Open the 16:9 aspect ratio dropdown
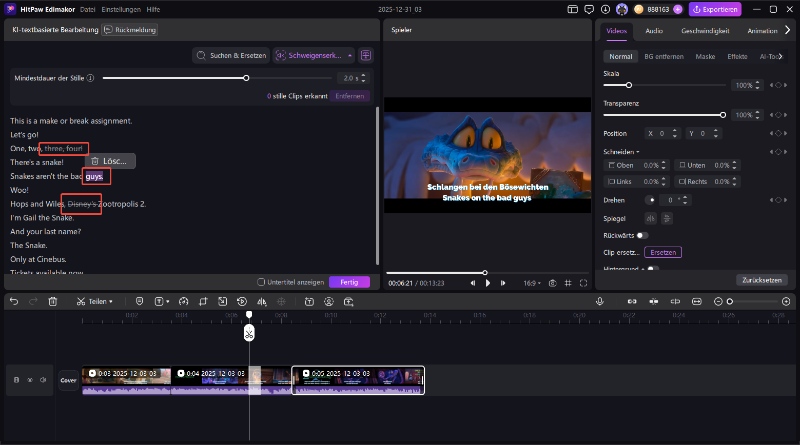Screen dimensions: 800x445 (530, 283)
